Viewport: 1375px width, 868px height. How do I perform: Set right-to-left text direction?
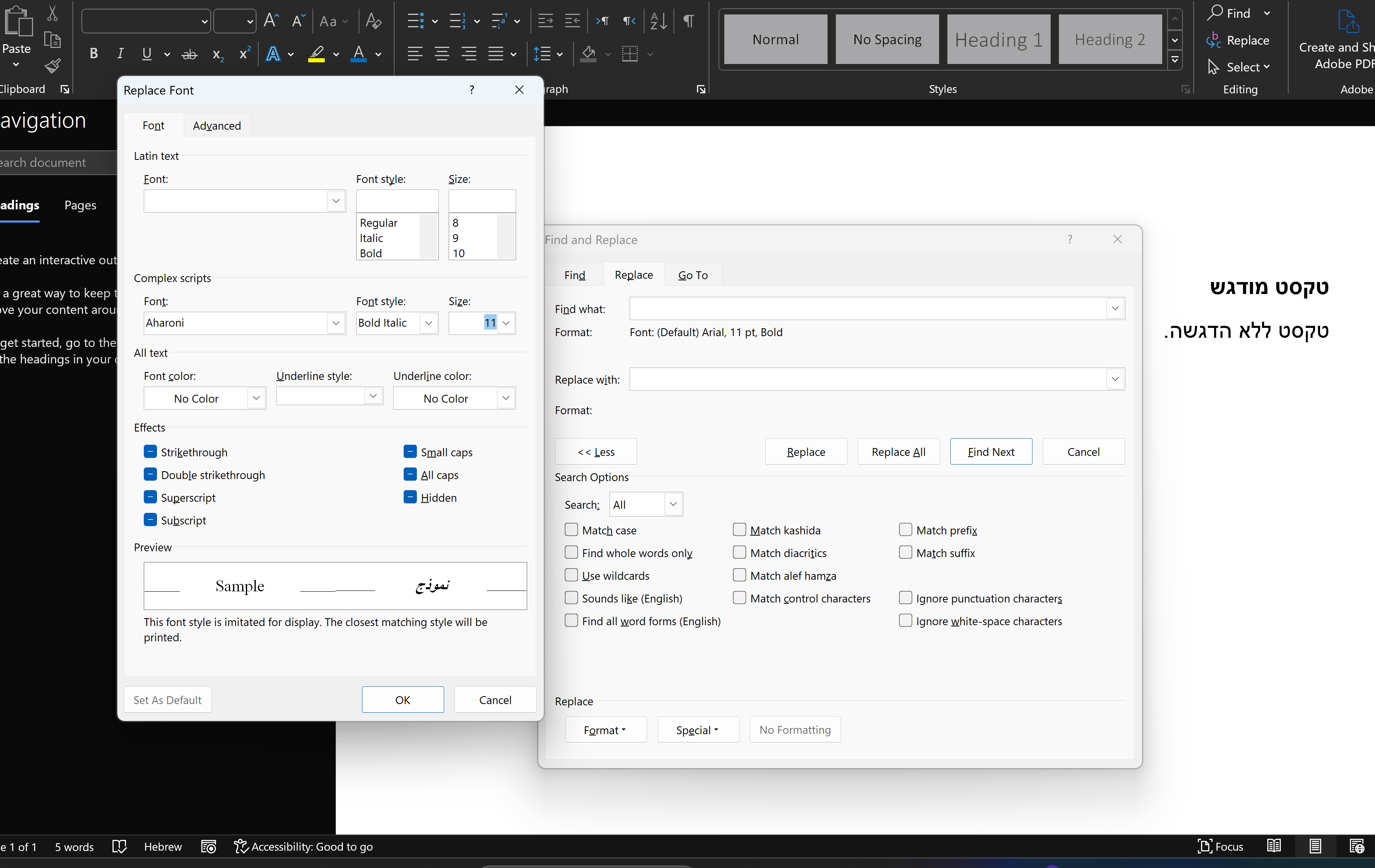click(629, 21)
